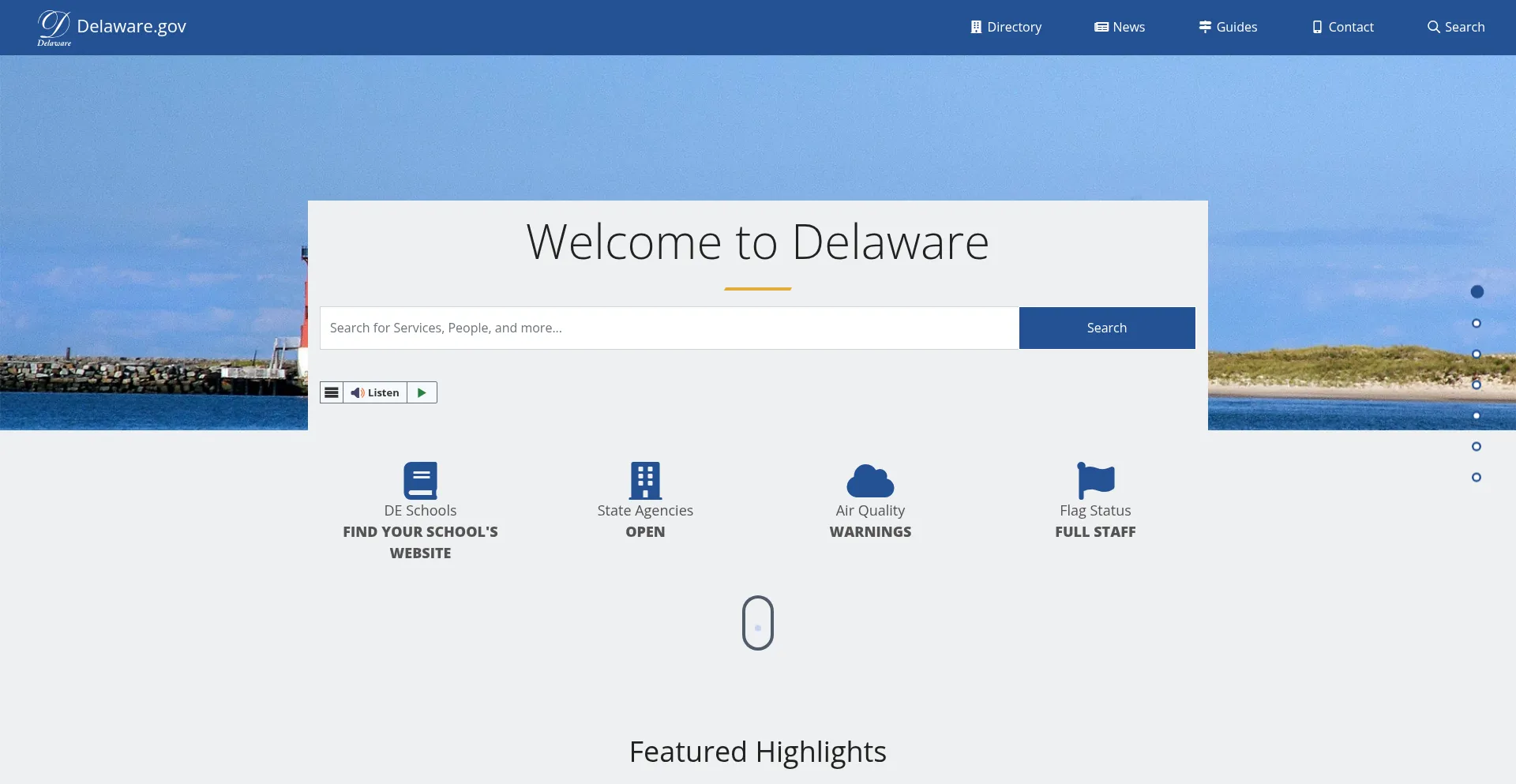Open the DE Schools book icon
Image resolution: width=1516 pixels, height=784 pixels.
(x=420, y=480)
